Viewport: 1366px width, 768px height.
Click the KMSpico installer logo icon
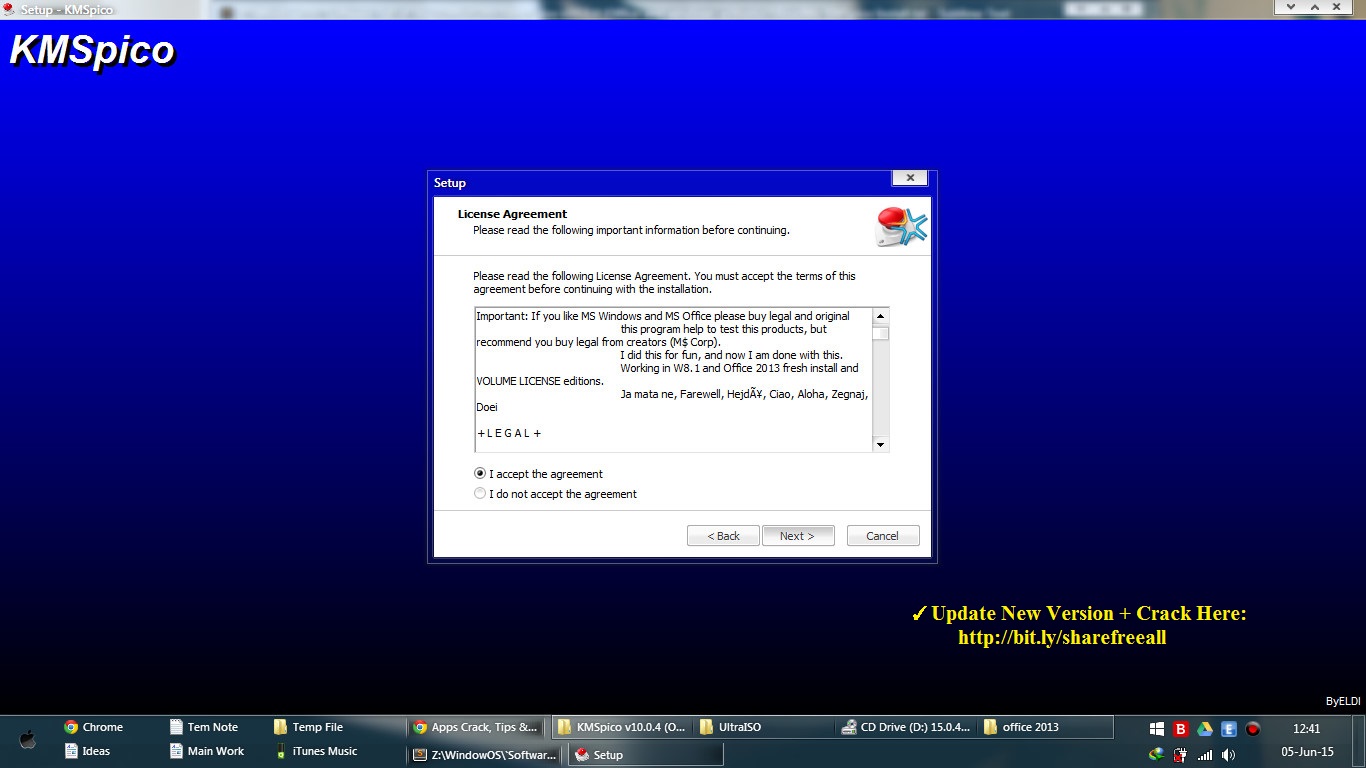901,227
